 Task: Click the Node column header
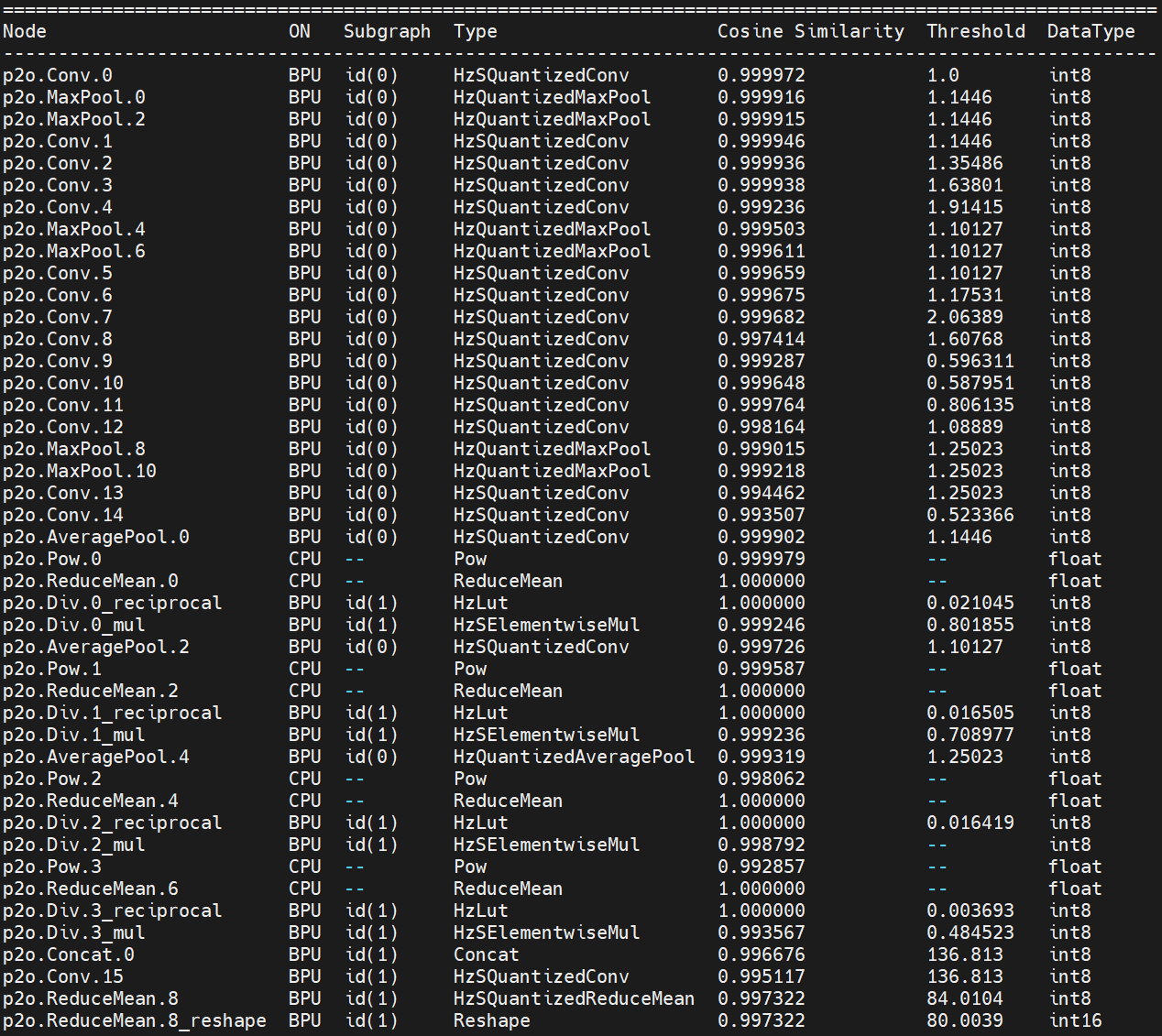[25, 31]
